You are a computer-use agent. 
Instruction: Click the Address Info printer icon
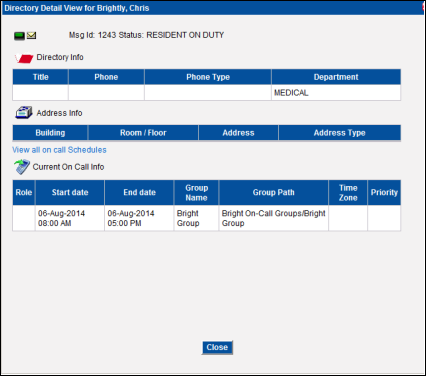24,113
